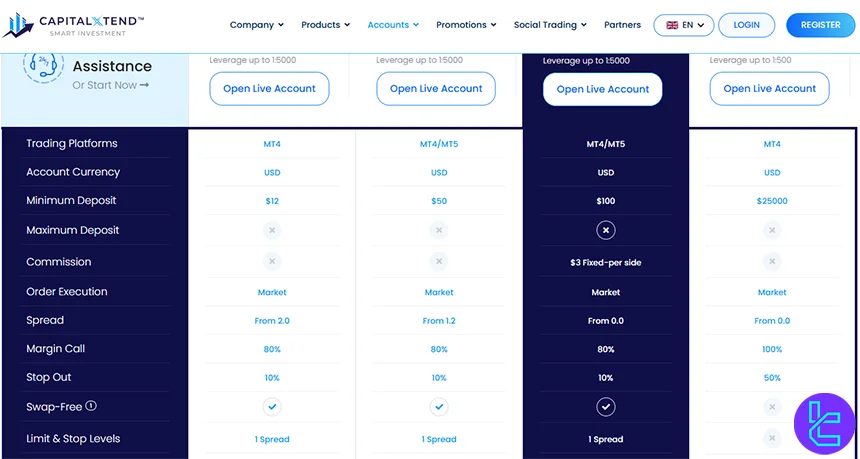This screenshot has height=459, width=860.
Task: Open the Accounts dropdown menu
Action: coord(393,25)
